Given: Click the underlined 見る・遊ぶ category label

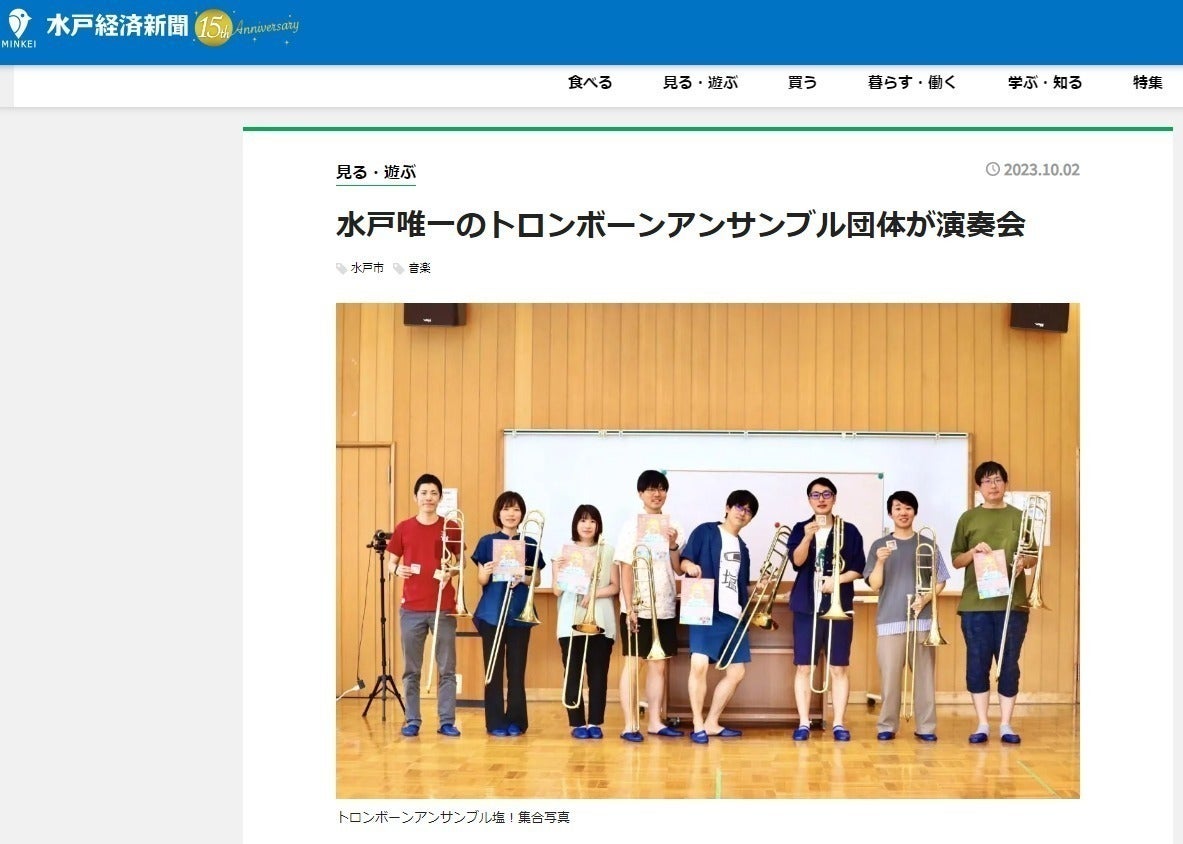Looking at the screenshot, I should click(377, 170).
